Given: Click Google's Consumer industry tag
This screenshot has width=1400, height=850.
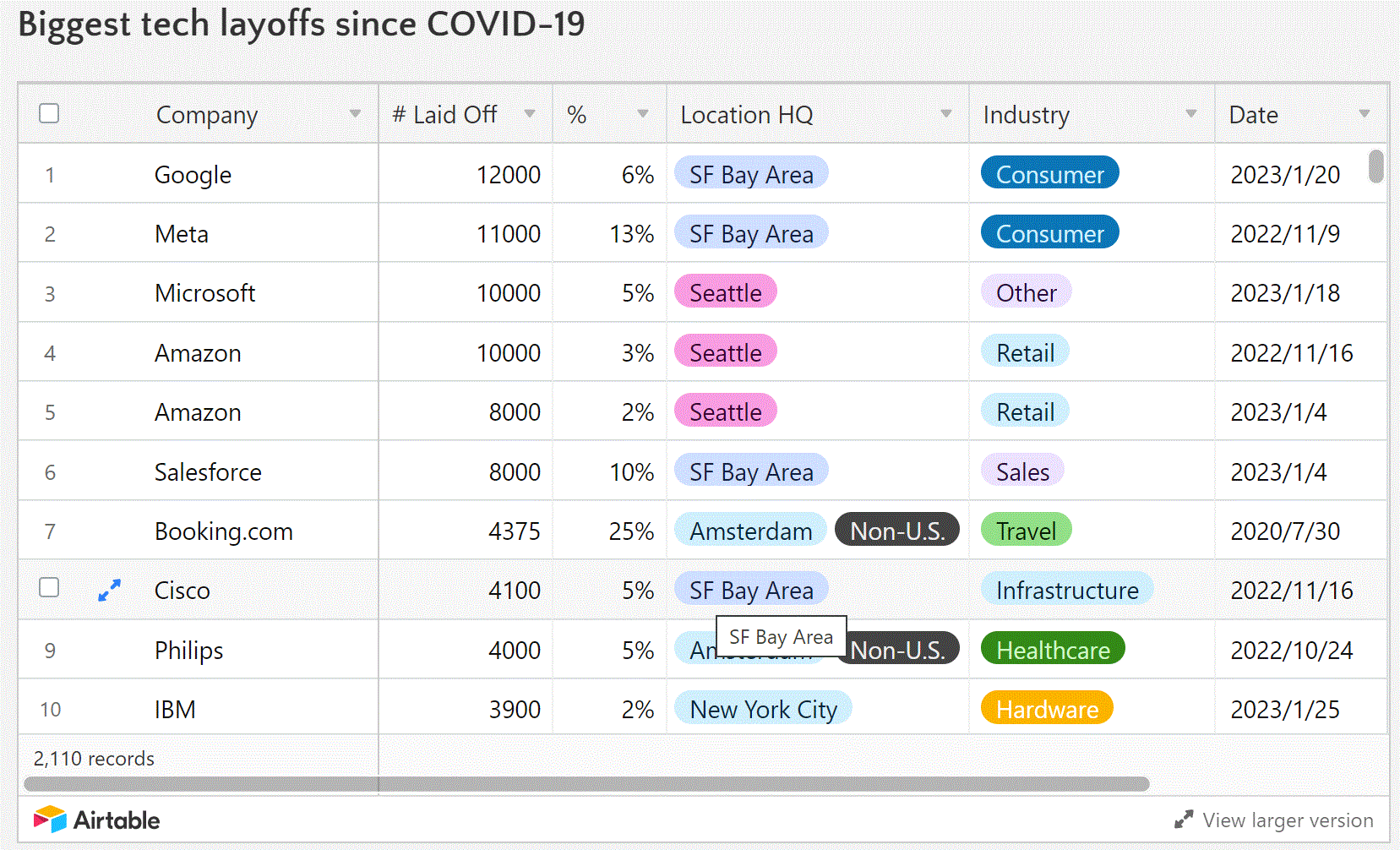Looking at the screenshot, I should pos(1049,173).
